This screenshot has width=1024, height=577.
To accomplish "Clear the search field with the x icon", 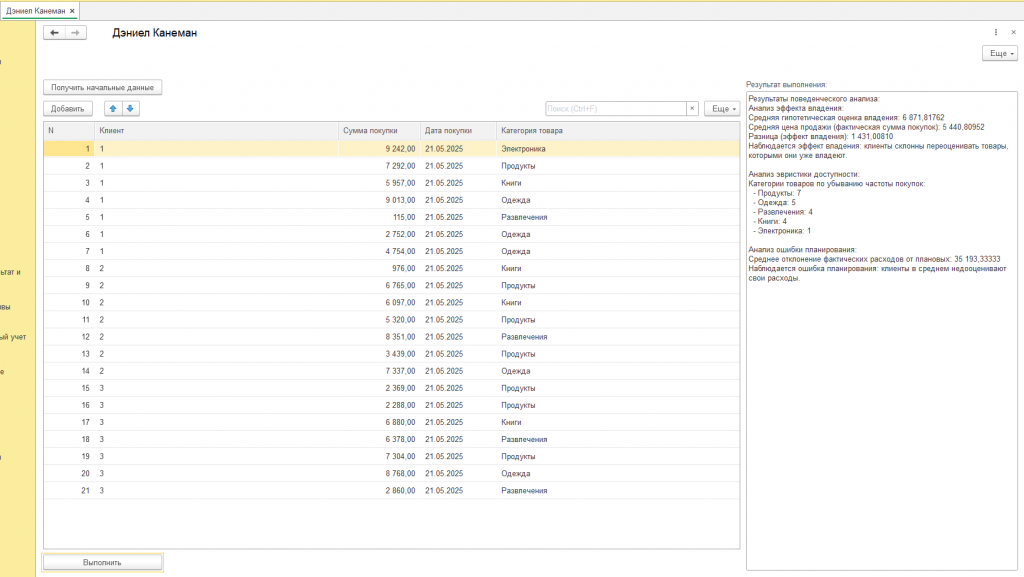I will [692, 108].
